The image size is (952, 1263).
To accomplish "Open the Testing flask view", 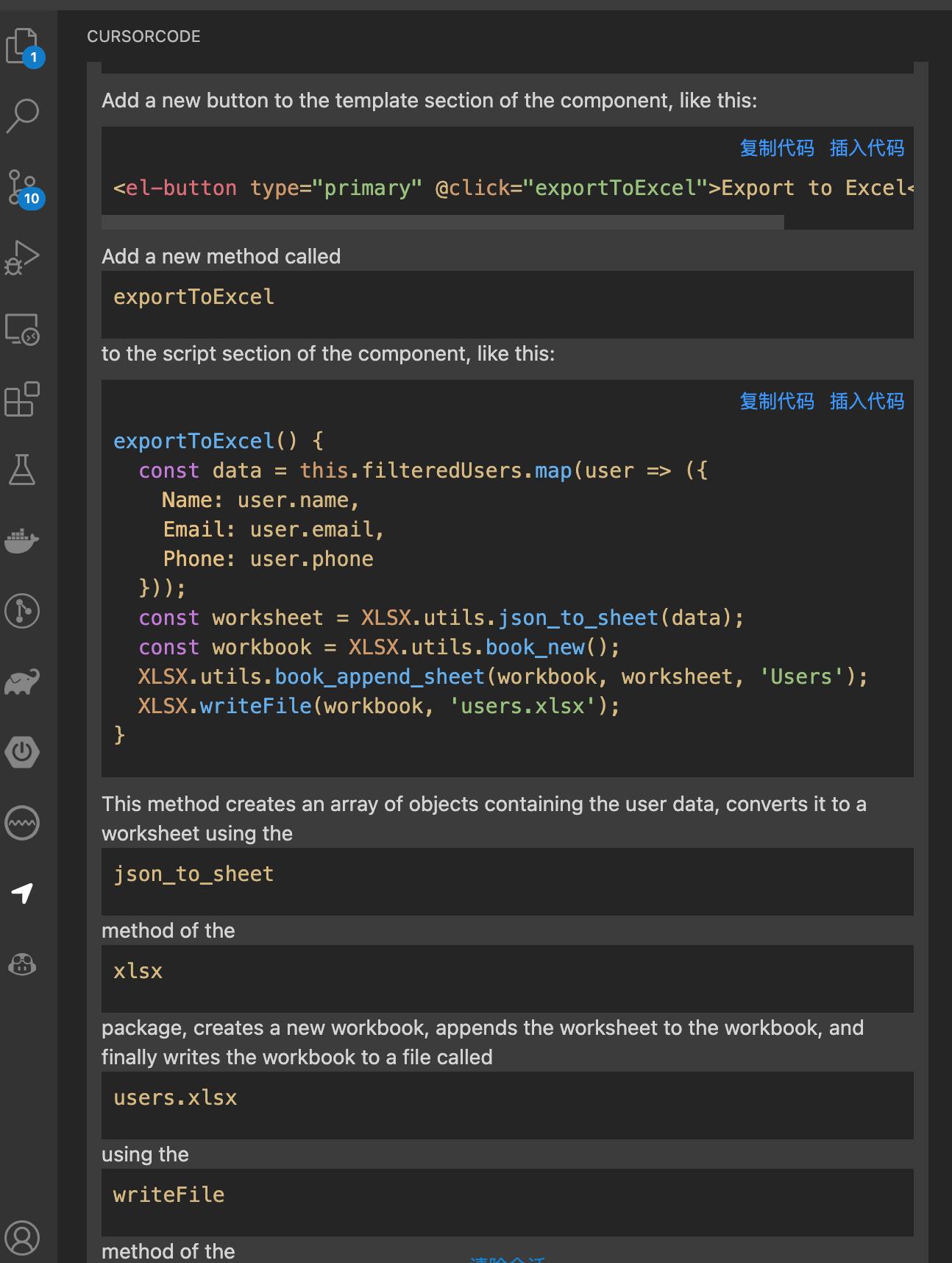I will point(23,470).
